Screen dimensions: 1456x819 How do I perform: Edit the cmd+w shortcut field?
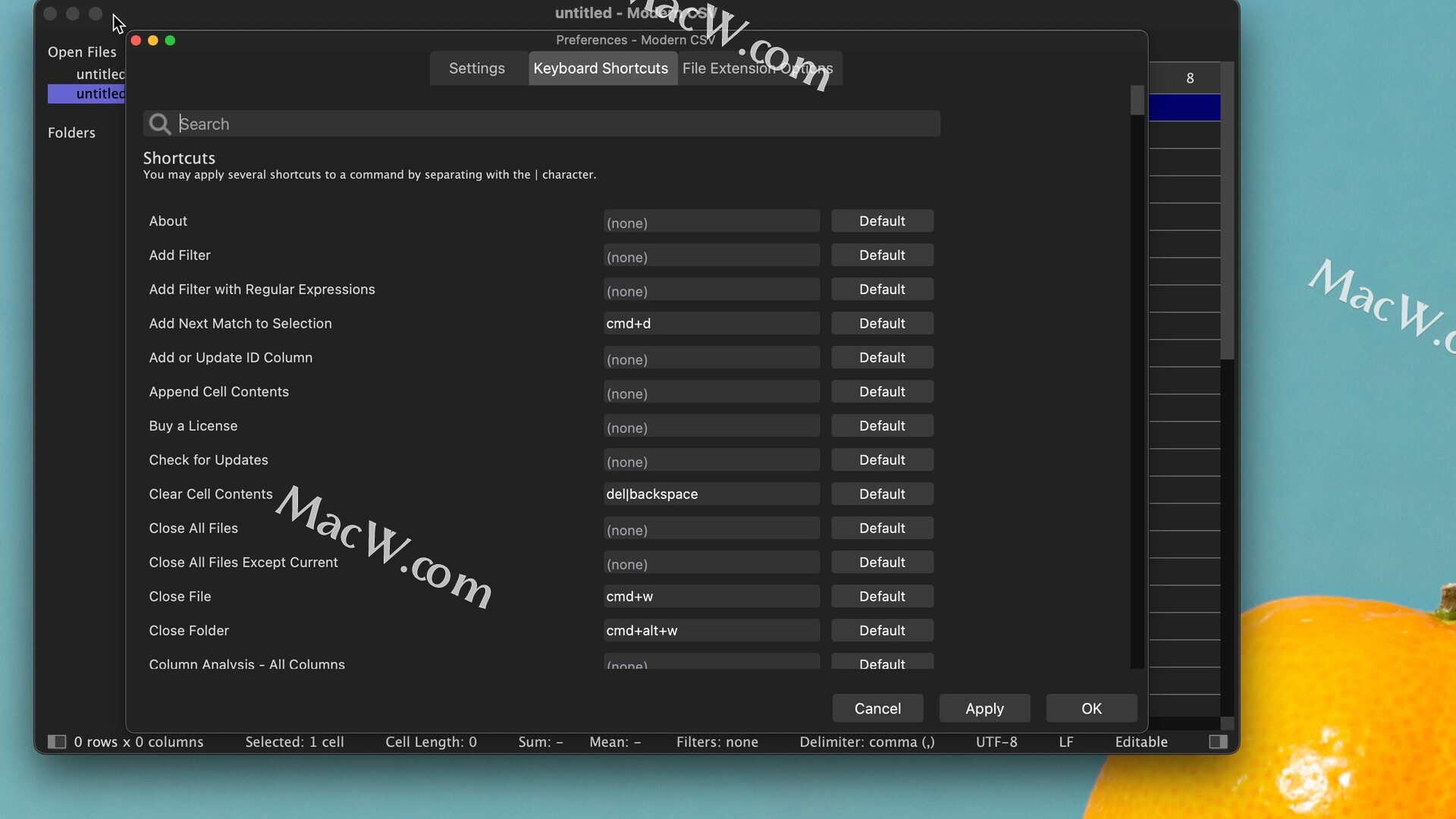[711, 597]
